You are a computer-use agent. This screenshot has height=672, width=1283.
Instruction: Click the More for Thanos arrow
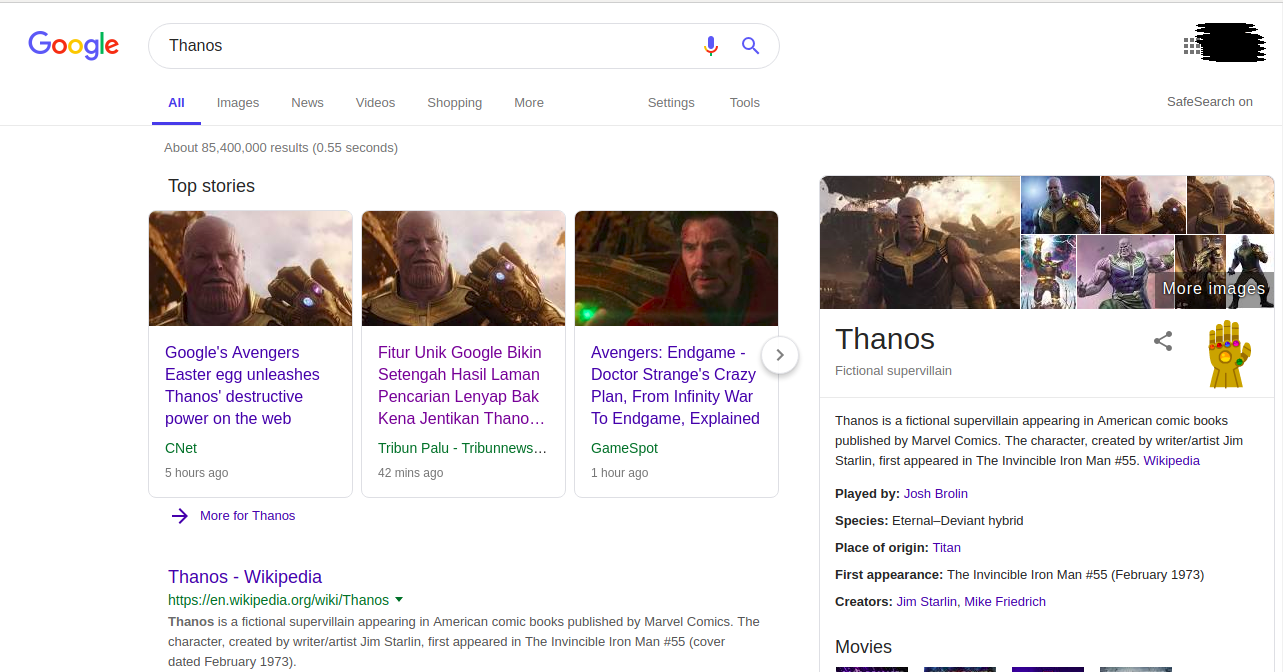232,515
